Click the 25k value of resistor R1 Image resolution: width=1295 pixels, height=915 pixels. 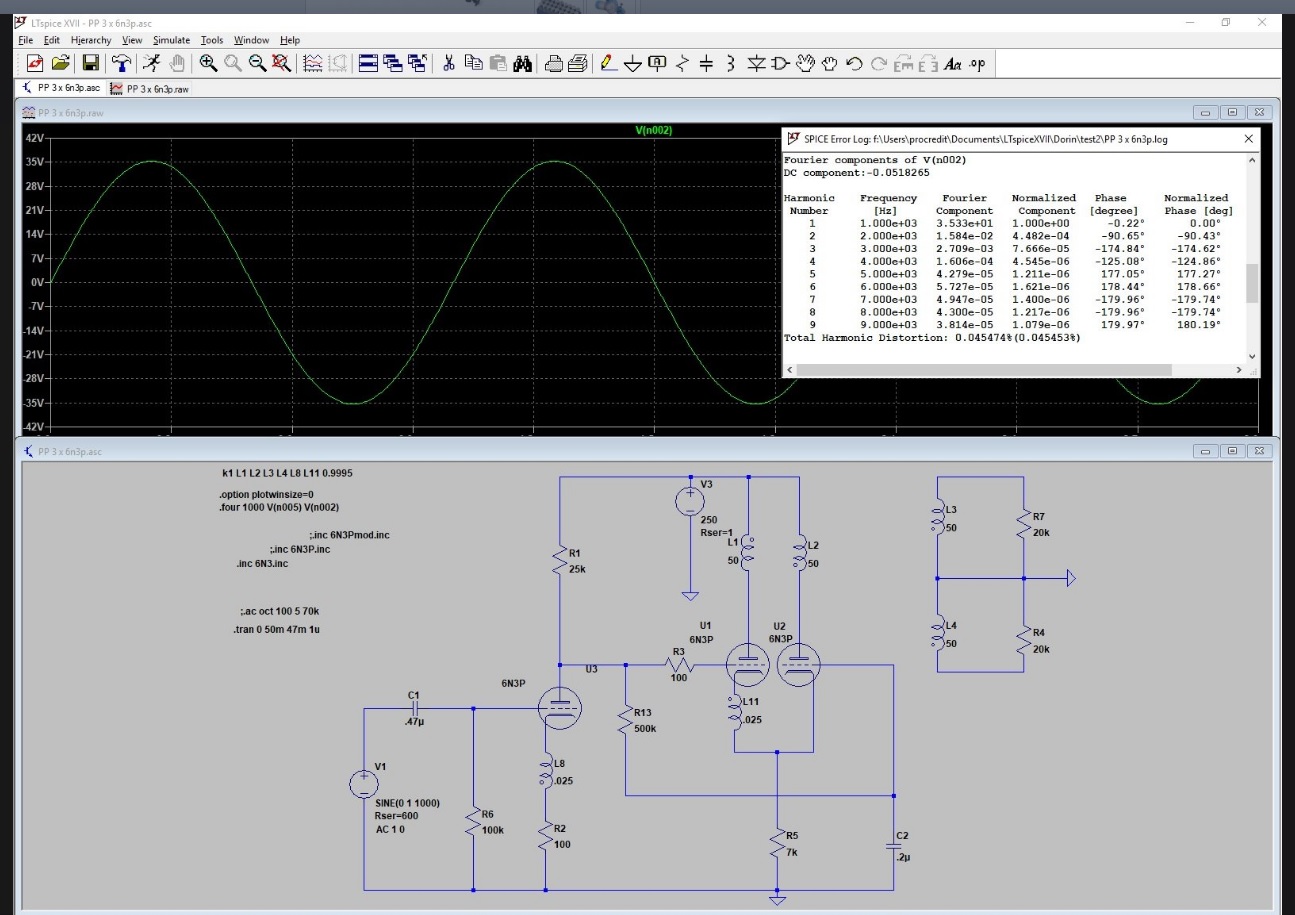(x=576, y=568)
